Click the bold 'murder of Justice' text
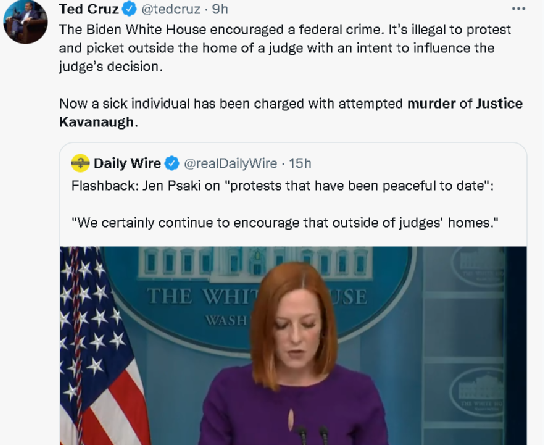The height and width of the screenshot is (445, 554). click(x=465, y=104)
